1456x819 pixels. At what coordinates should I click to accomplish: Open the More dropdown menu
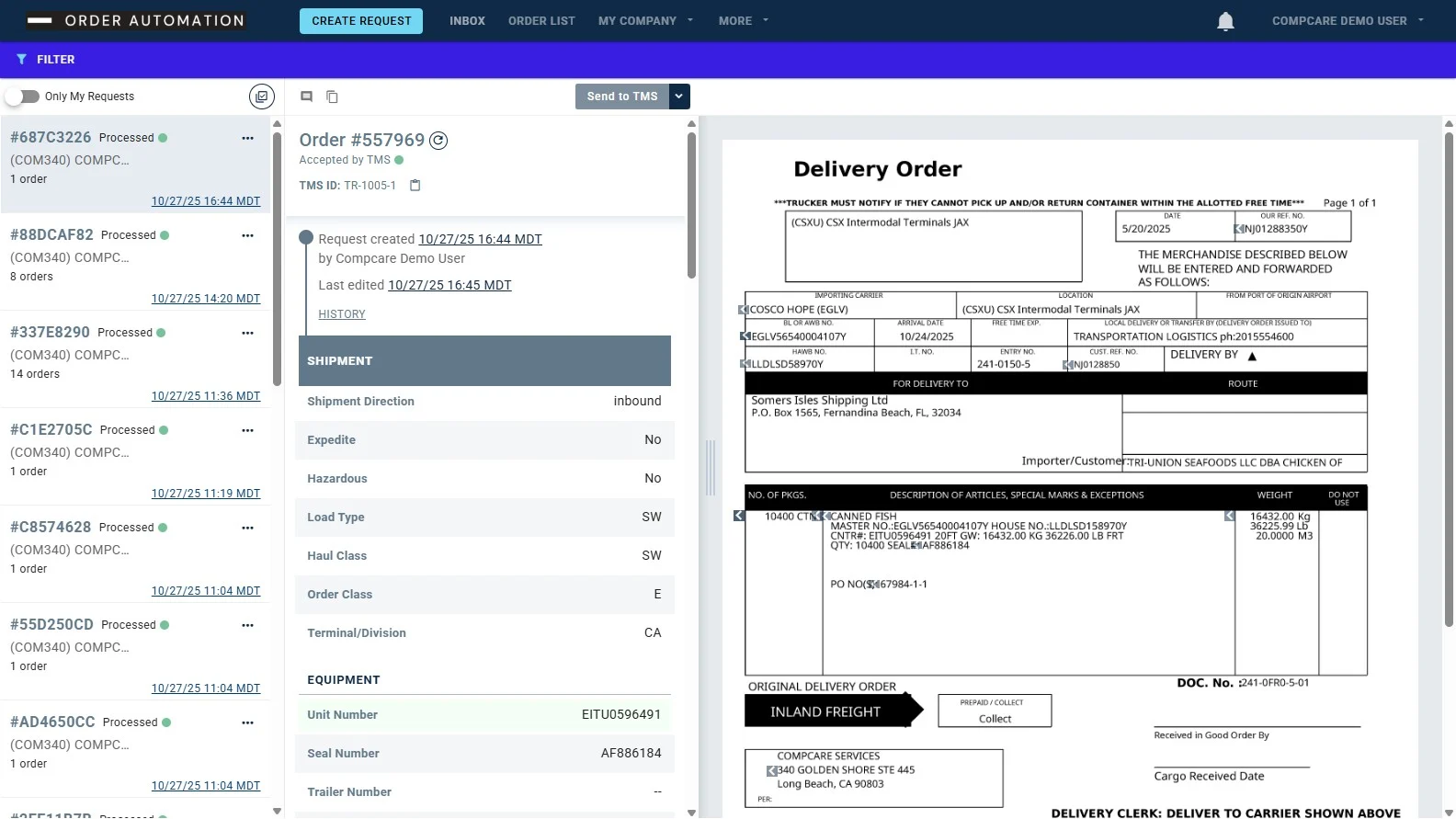(x=744, y=20)
